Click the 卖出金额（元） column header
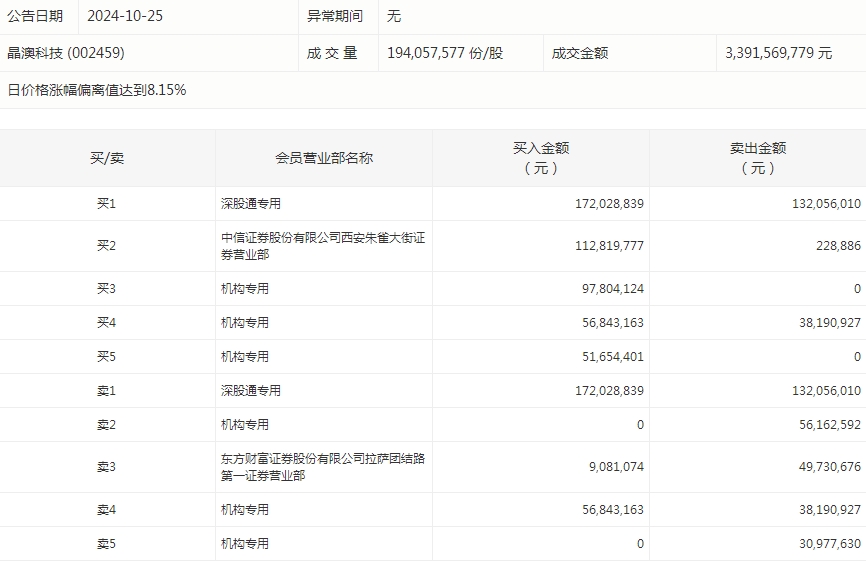 (758, 158)
